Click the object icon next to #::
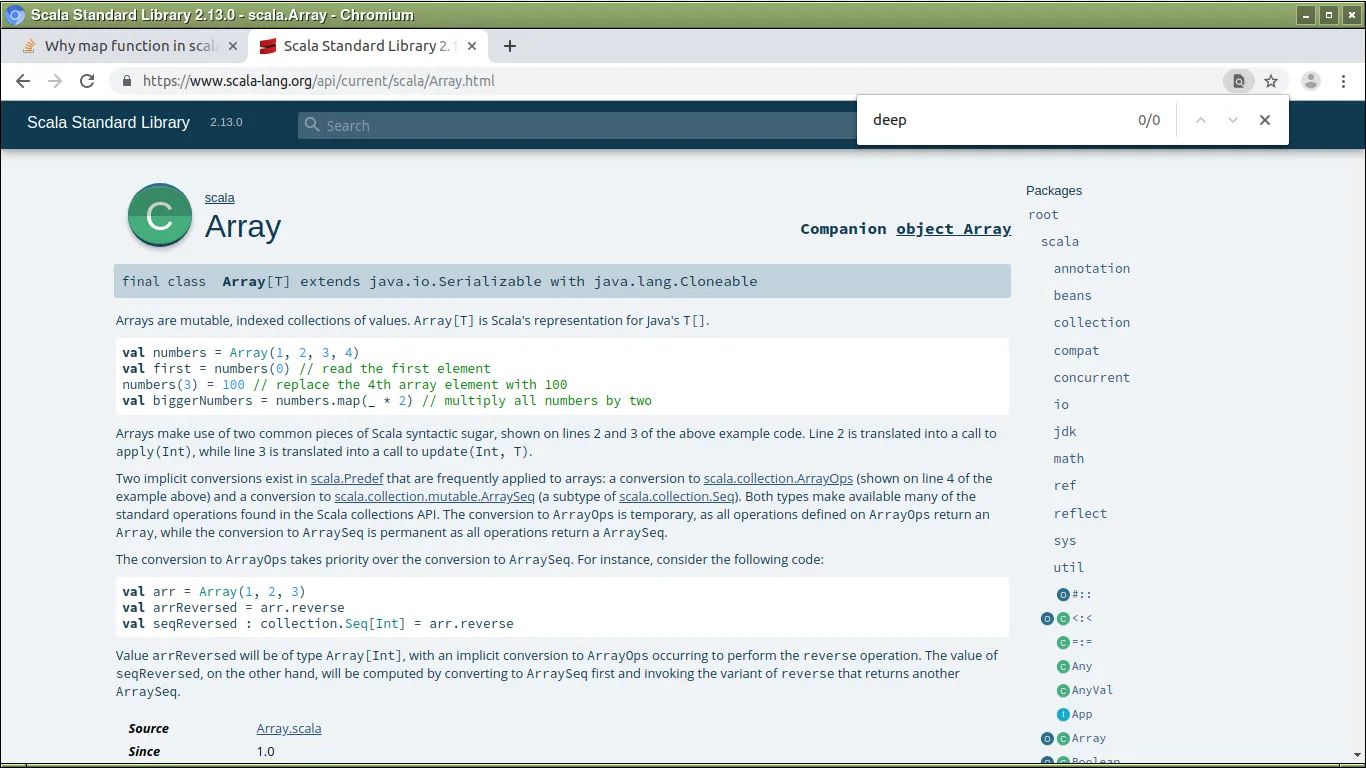This screenshot has width=1366, height=768. point(1063,594)
